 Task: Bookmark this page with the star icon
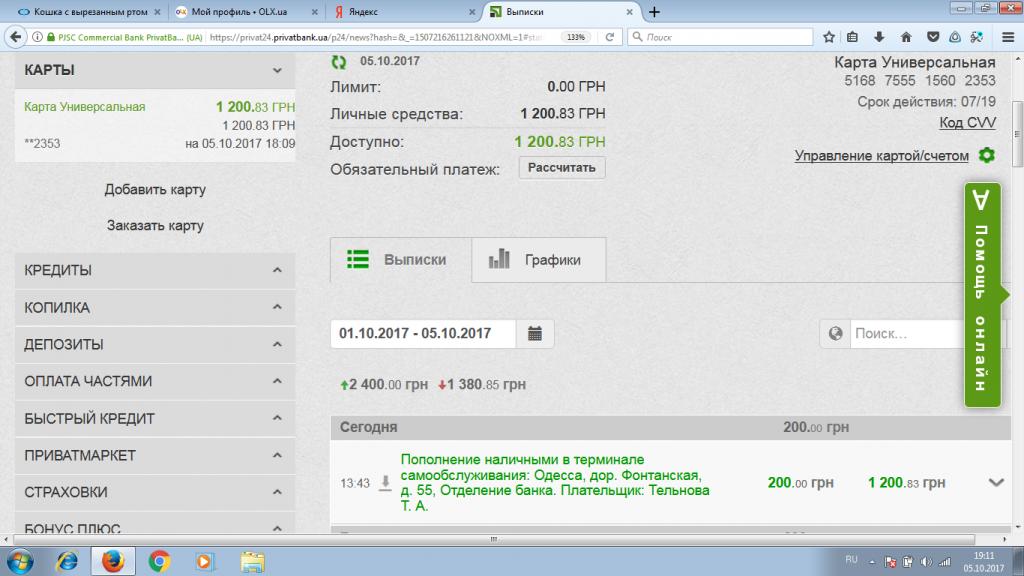click(829, 37)
